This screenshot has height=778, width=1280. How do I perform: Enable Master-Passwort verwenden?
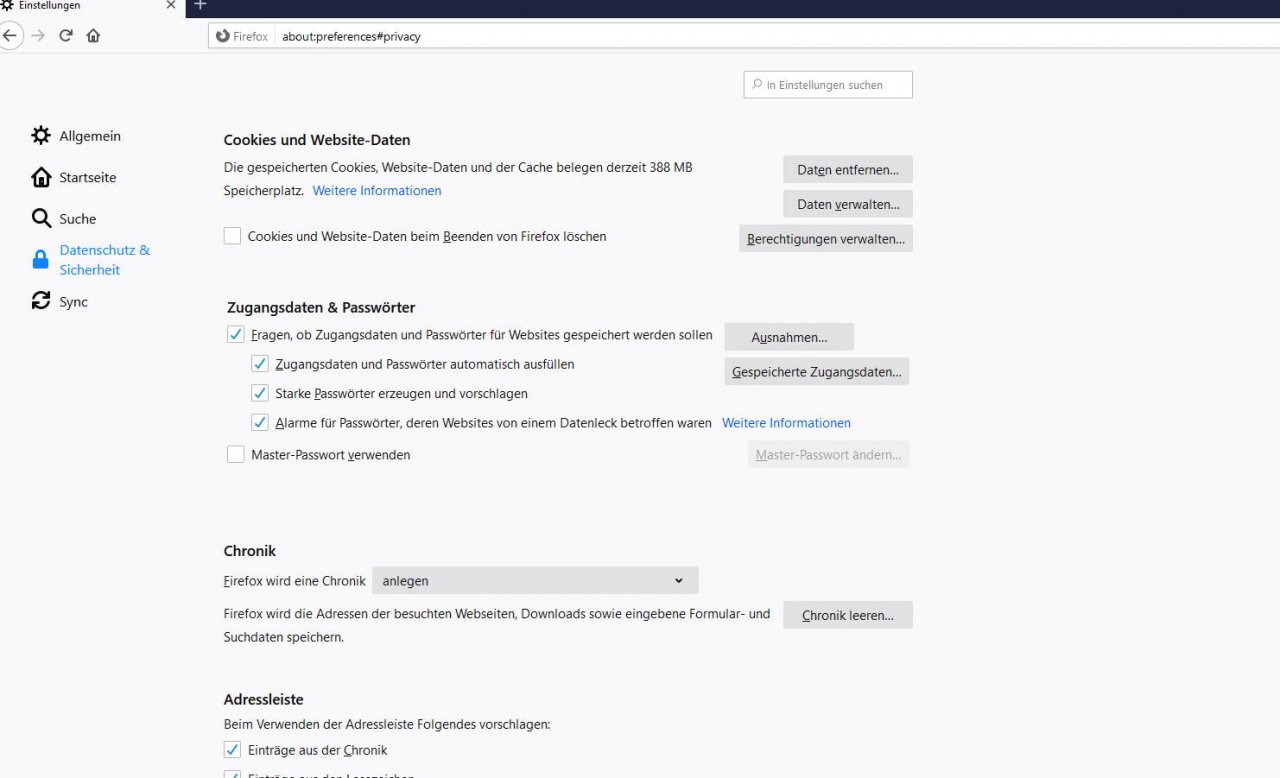click(236, 454)
